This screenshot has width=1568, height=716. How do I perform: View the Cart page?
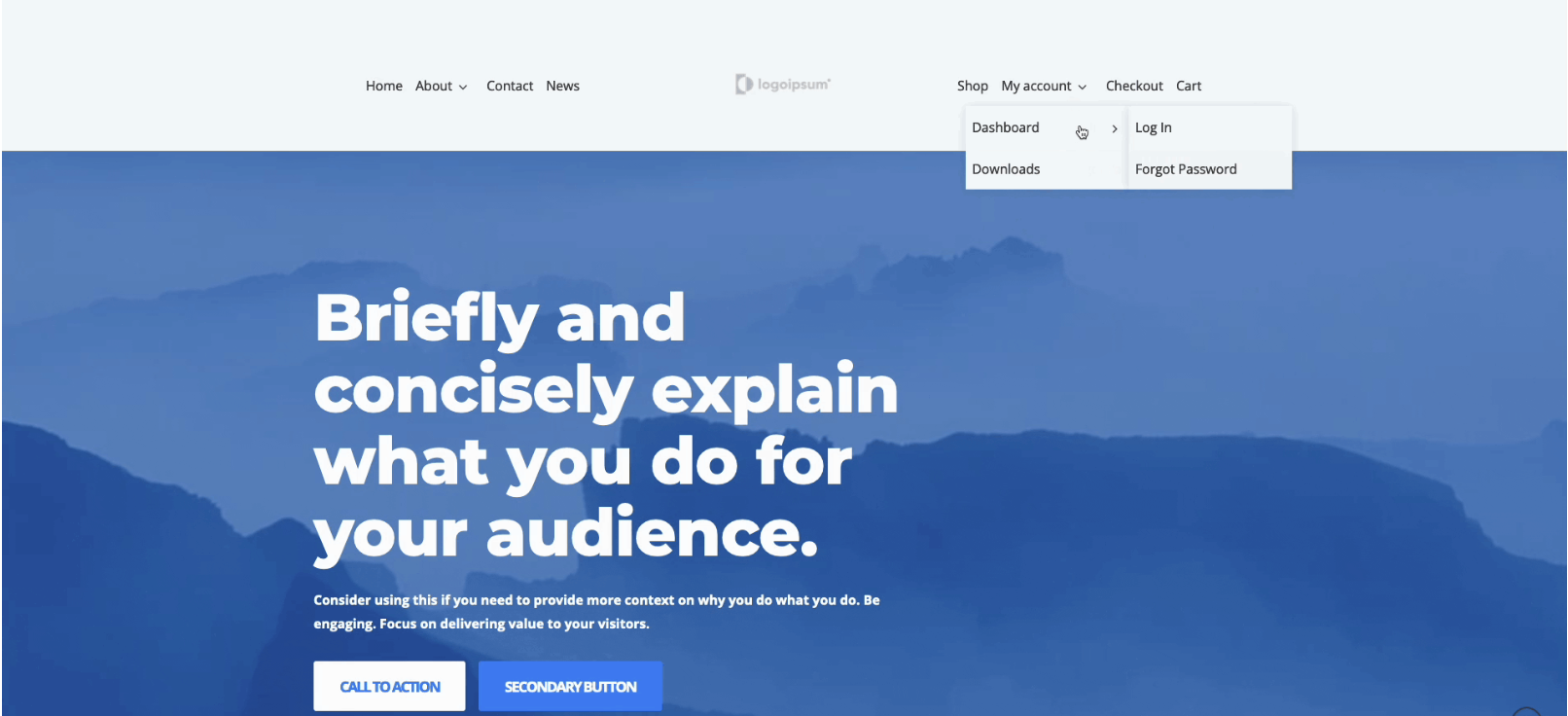tap(1189, 86)
